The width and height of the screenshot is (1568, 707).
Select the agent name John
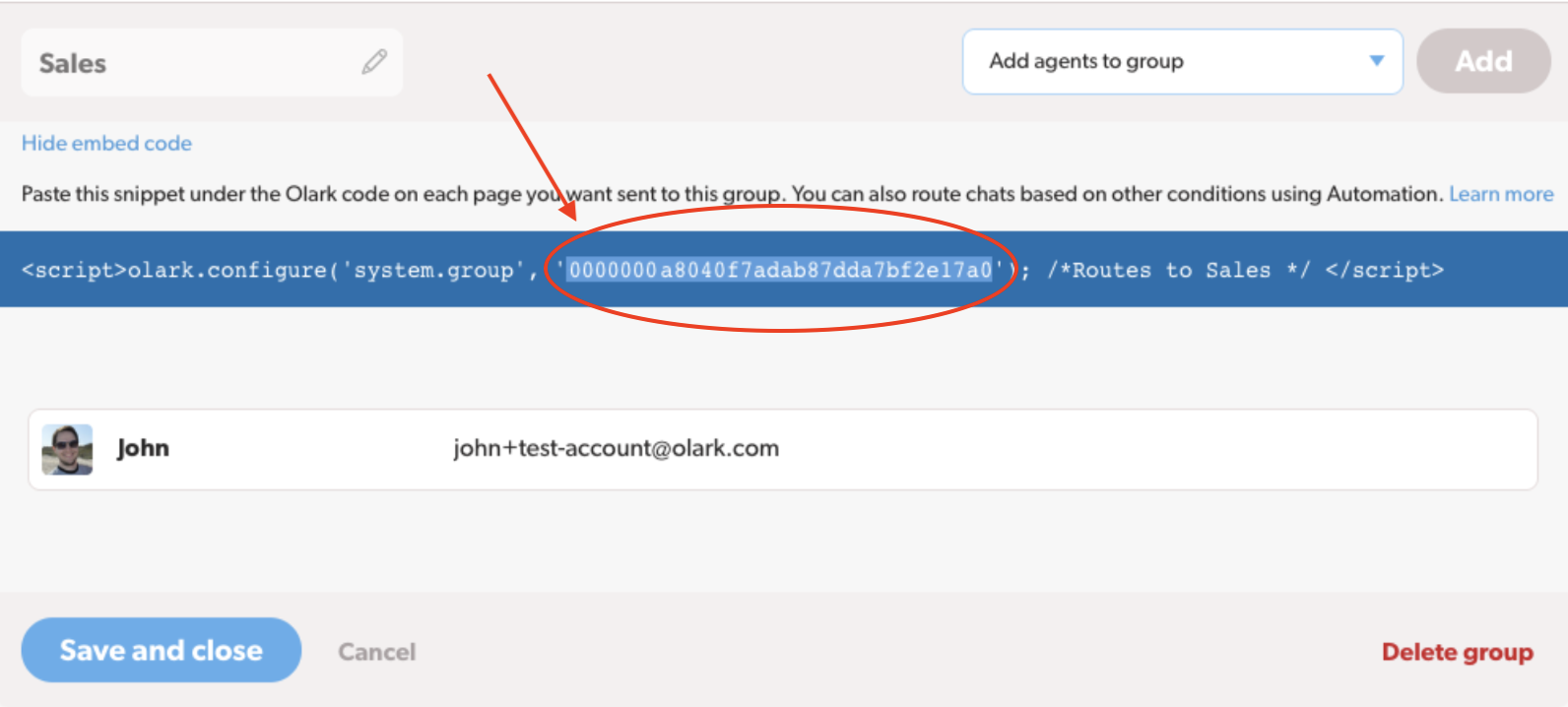pyautogui.click(x=144, y=448)
